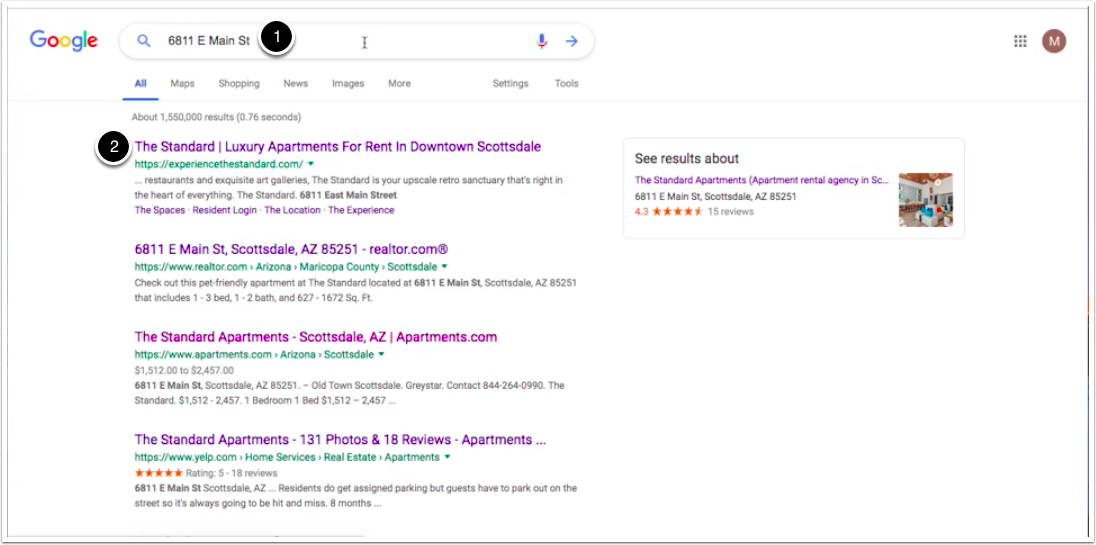1096x545 pixels.
Task: Click the side panel address 6811 E Main St, Scottsdale
Action: tap(715, 196)
